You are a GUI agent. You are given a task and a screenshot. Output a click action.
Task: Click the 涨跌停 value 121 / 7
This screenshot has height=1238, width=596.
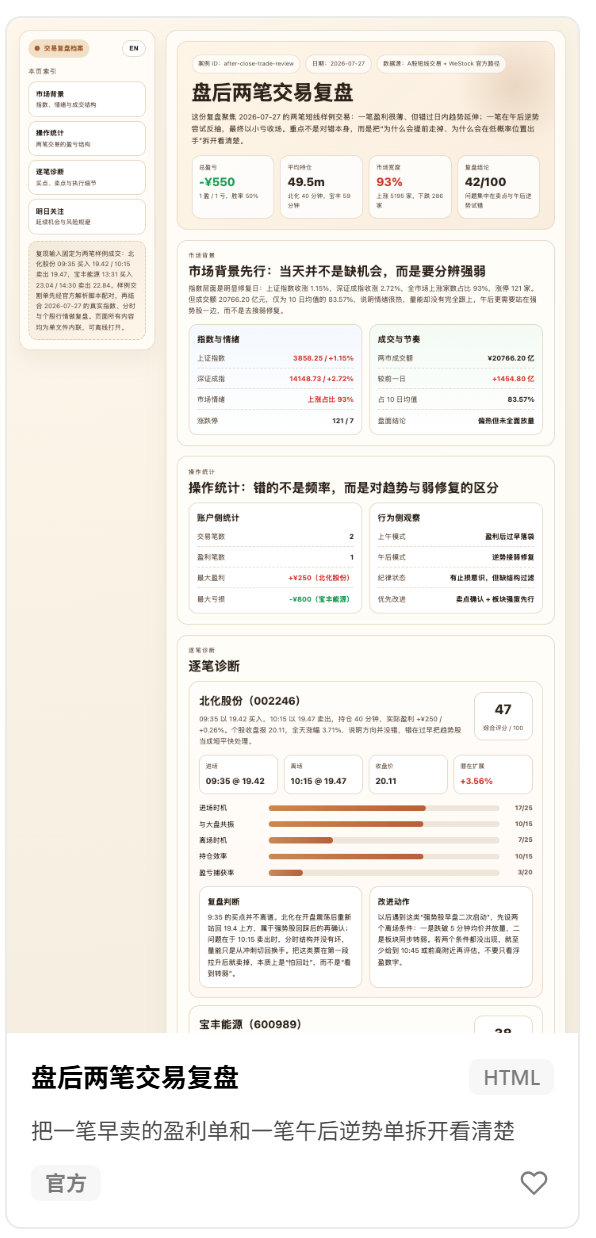tap(343, 420)
